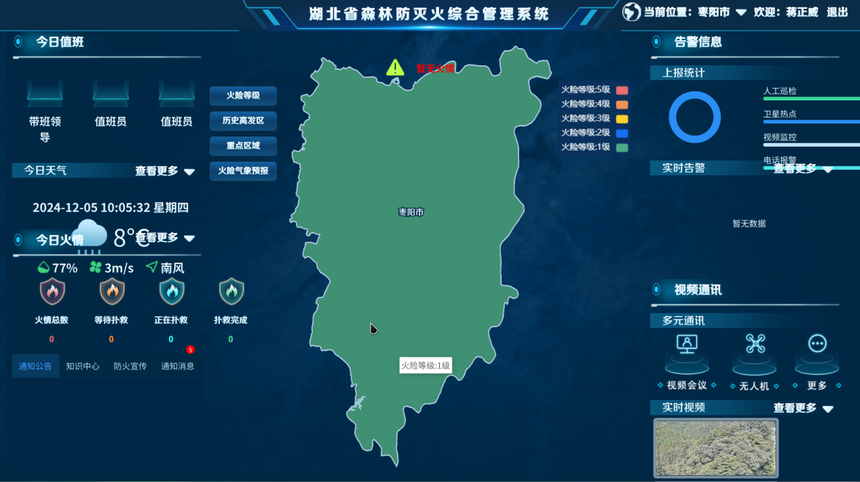The height and width of the screenshot is (482, 860).
Task: Click the yellow warning triangle on map
Action: (x=395, y=68)
